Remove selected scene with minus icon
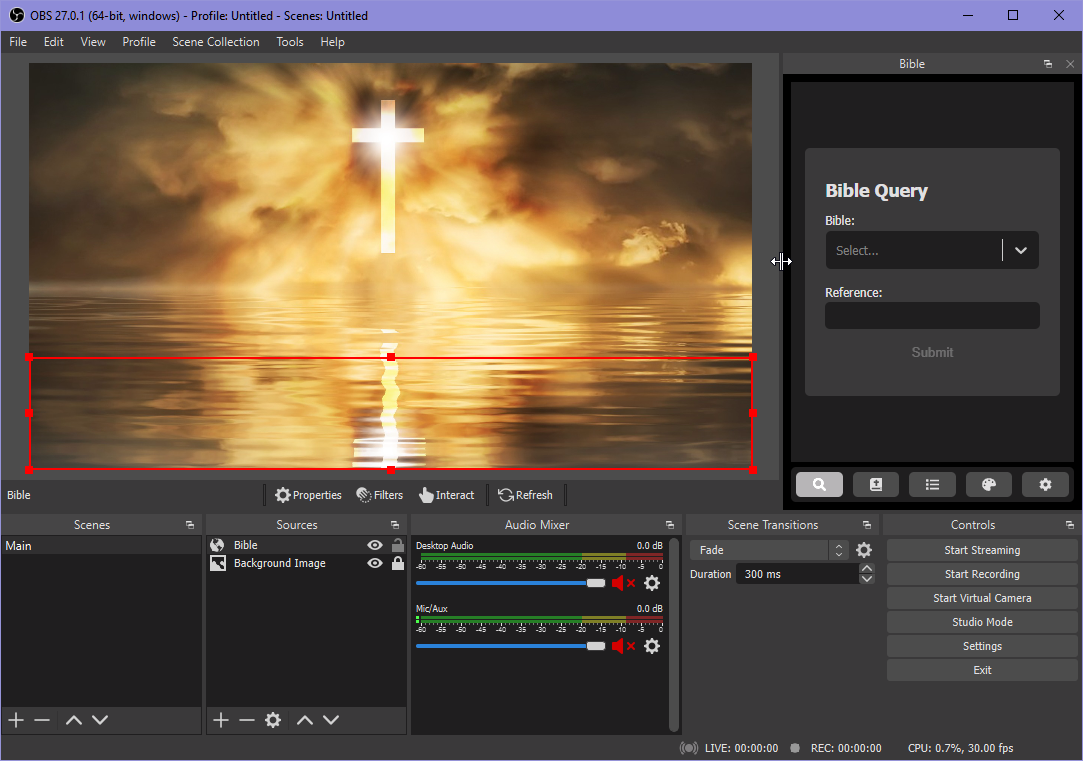 (42, 720)
